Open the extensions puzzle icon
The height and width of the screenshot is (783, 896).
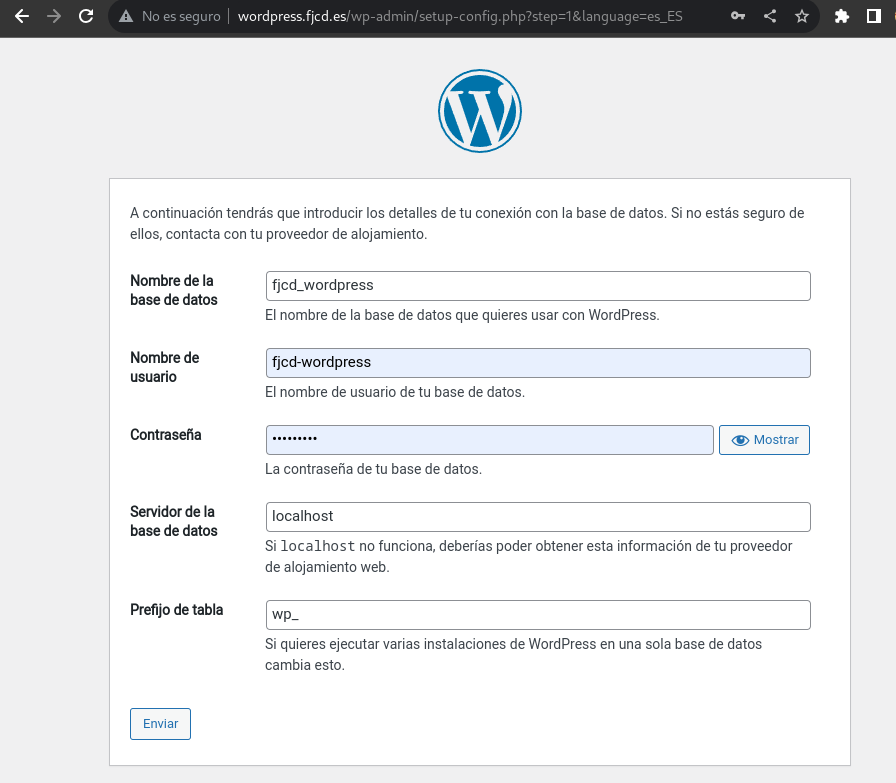(841, 16)
